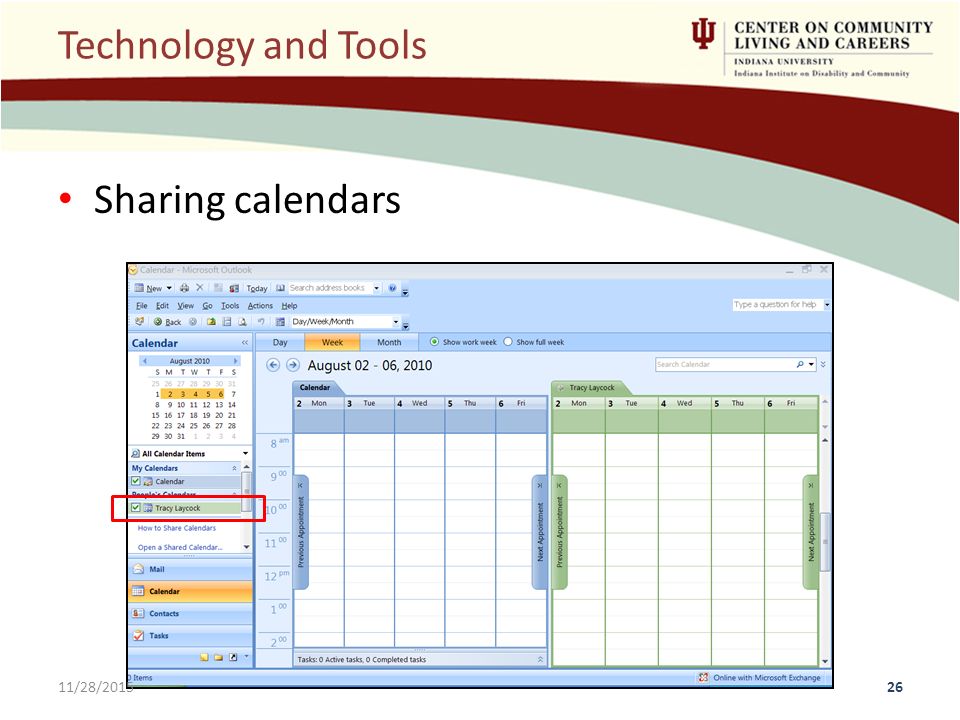Open the Actions menu

(x=260, y=306)
